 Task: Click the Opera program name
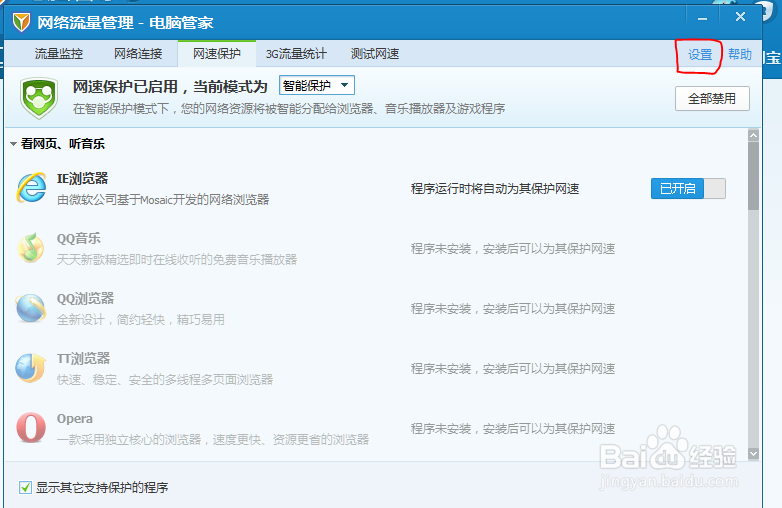[x=75, y=419]
